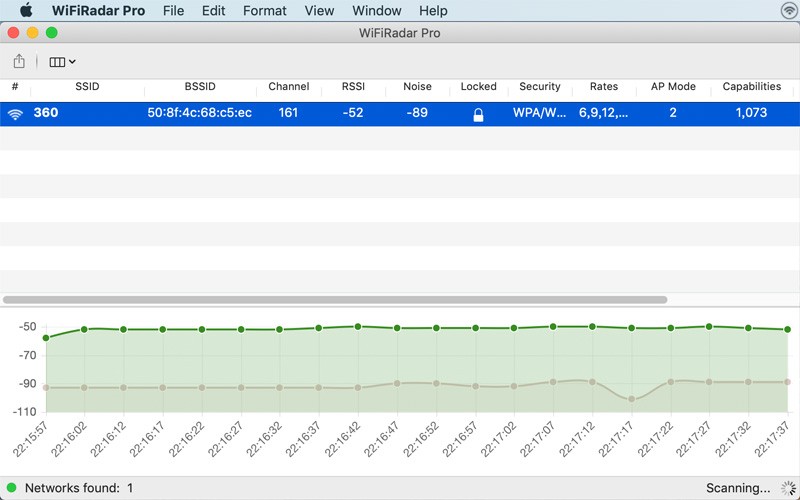Viewport: 800px width, 500px height.
Task: Click the WiFi radar menu bar icon
Action: tap(789, 10)
